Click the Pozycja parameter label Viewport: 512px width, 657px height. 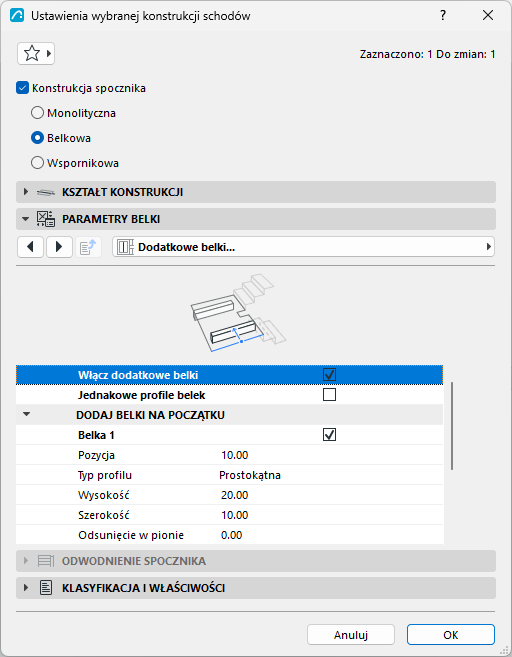pos(96,455)
